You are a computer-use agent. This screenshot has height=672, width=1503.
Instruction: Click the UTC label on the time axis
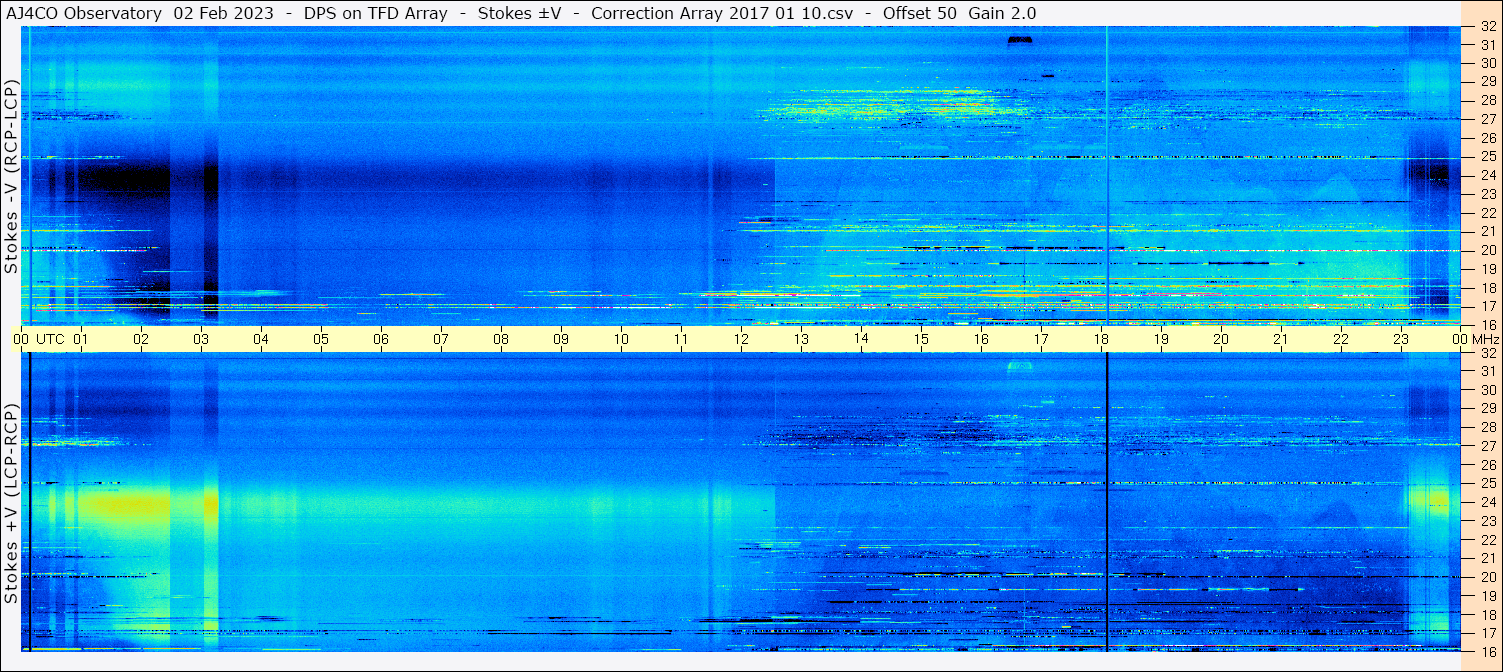(50, 339)
